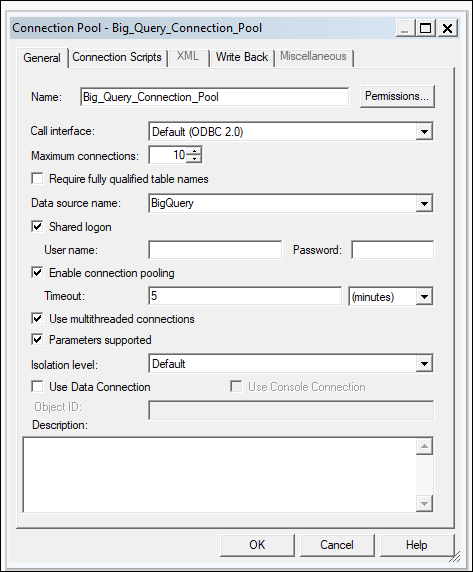Open the Data source name dropdown
Screen dimensions: 473x572
click(x=424, y=204)
